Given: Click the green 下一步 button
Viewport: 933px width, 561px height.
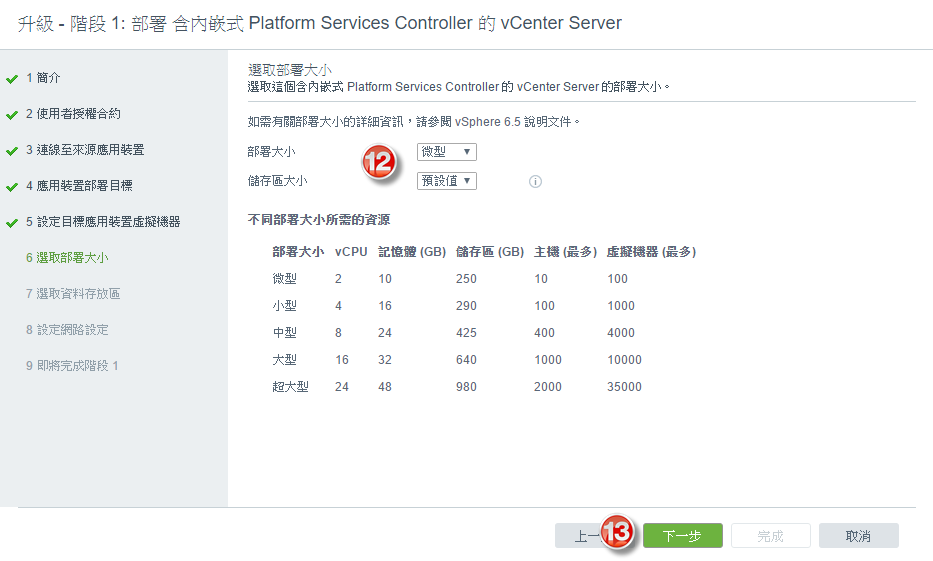Looking at the screenshot, I should point(682,535).
